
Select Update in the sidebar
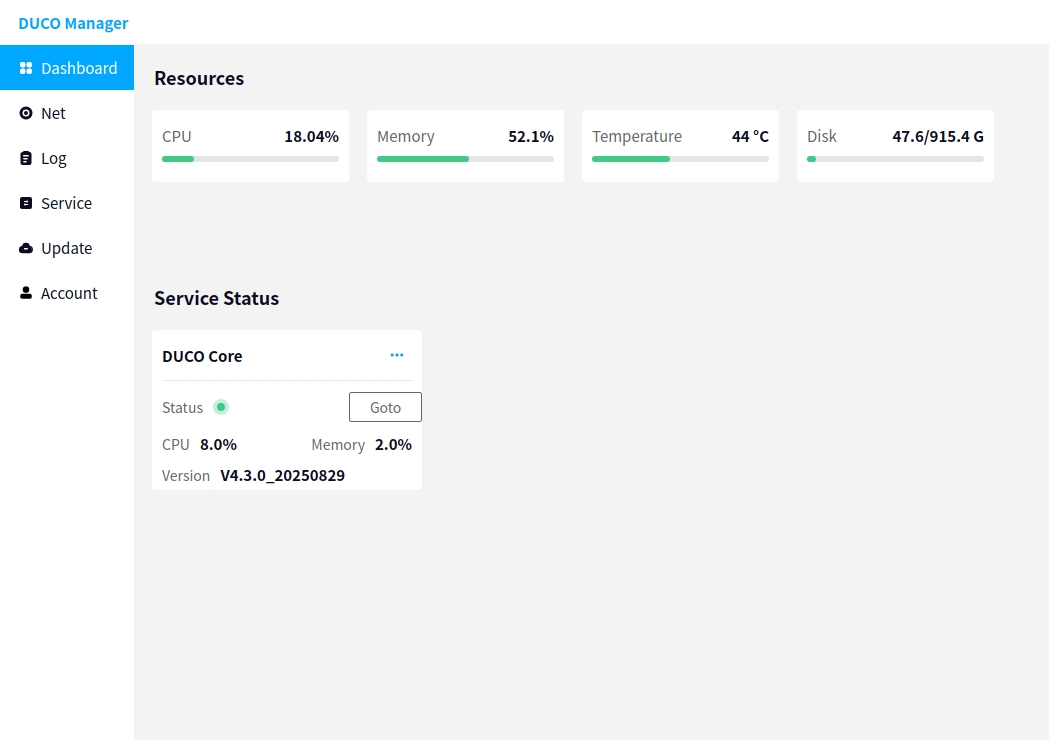pyautogui.click(x=66, y=248)
